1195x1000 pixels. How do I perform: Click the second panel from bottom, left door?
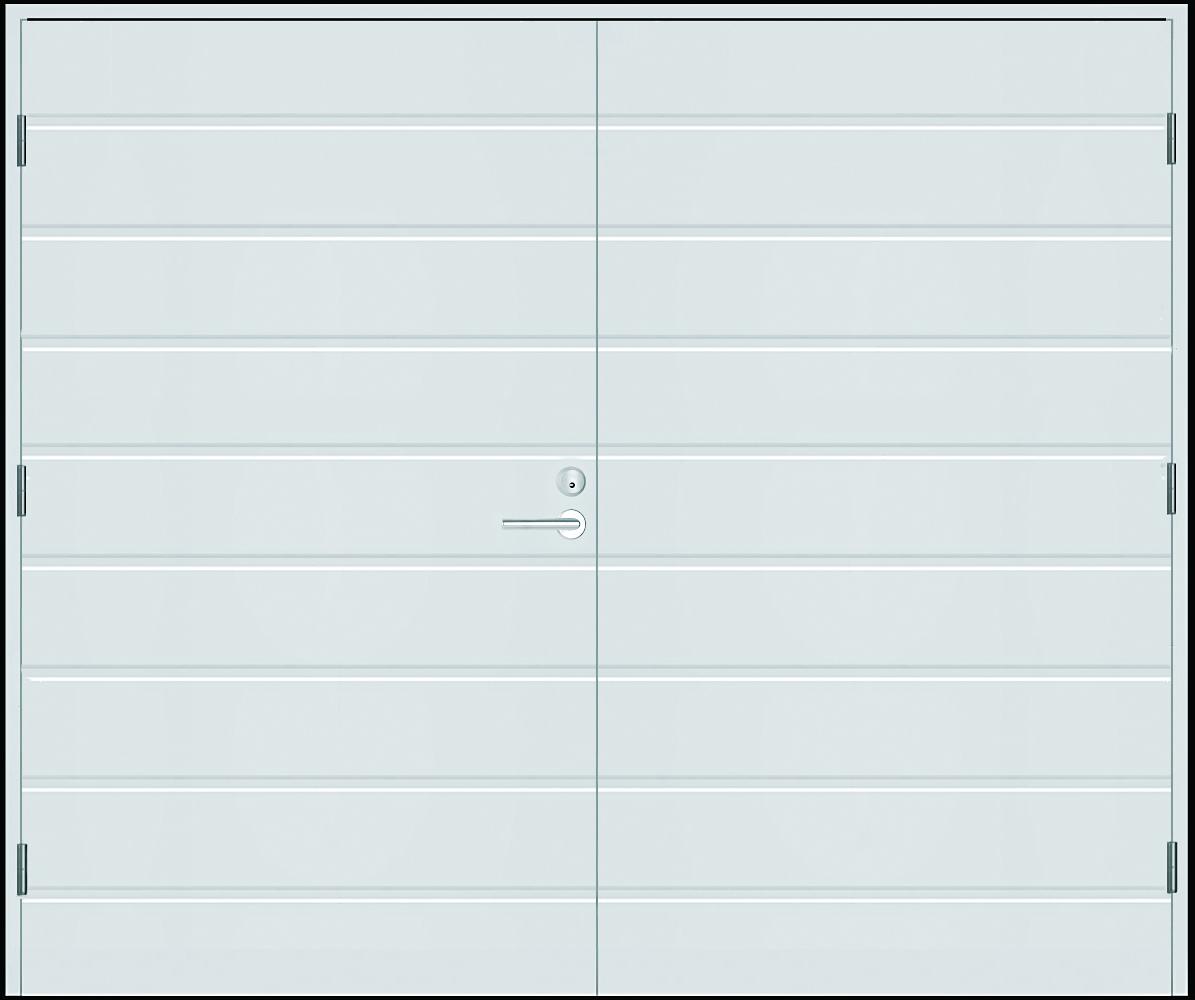click(x=309, y=839)
